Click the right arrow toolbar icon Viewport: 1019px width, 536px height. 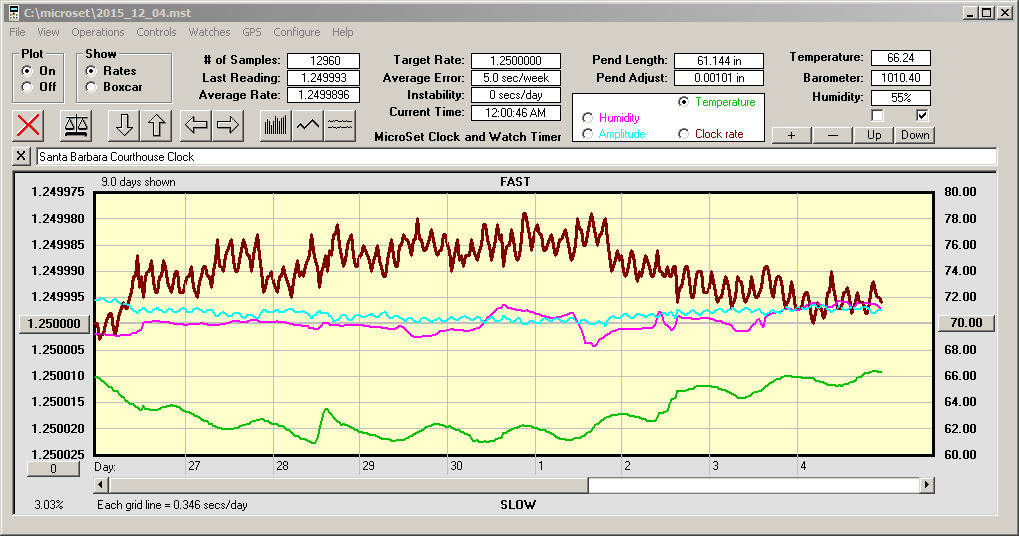[x=228, y=125]
